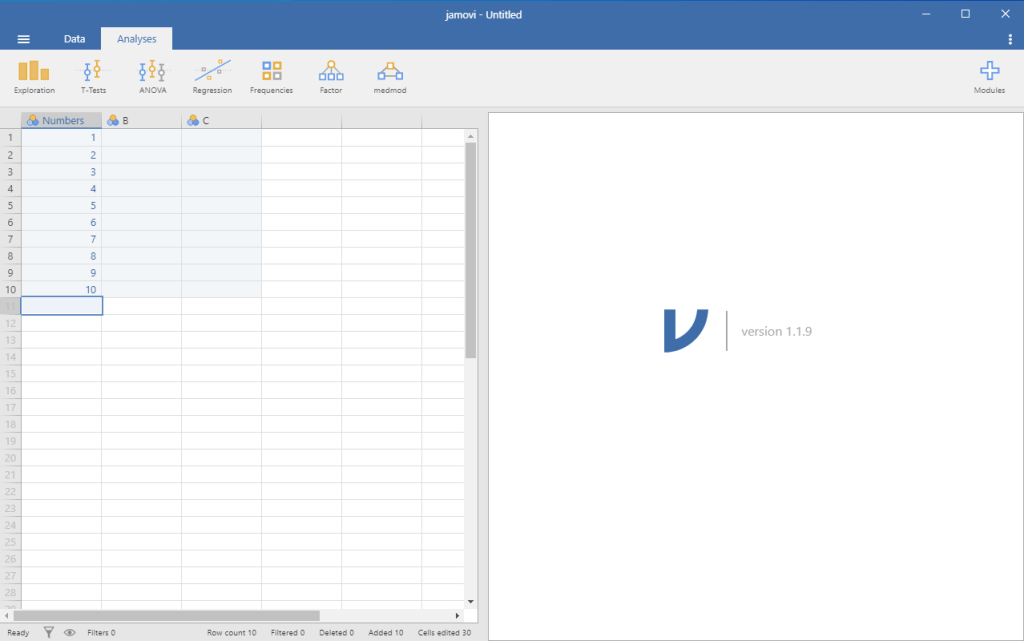The image size is (1024, 641).
Task: Open the three-dot options menu top right
Action: (x=1009, y=38)
